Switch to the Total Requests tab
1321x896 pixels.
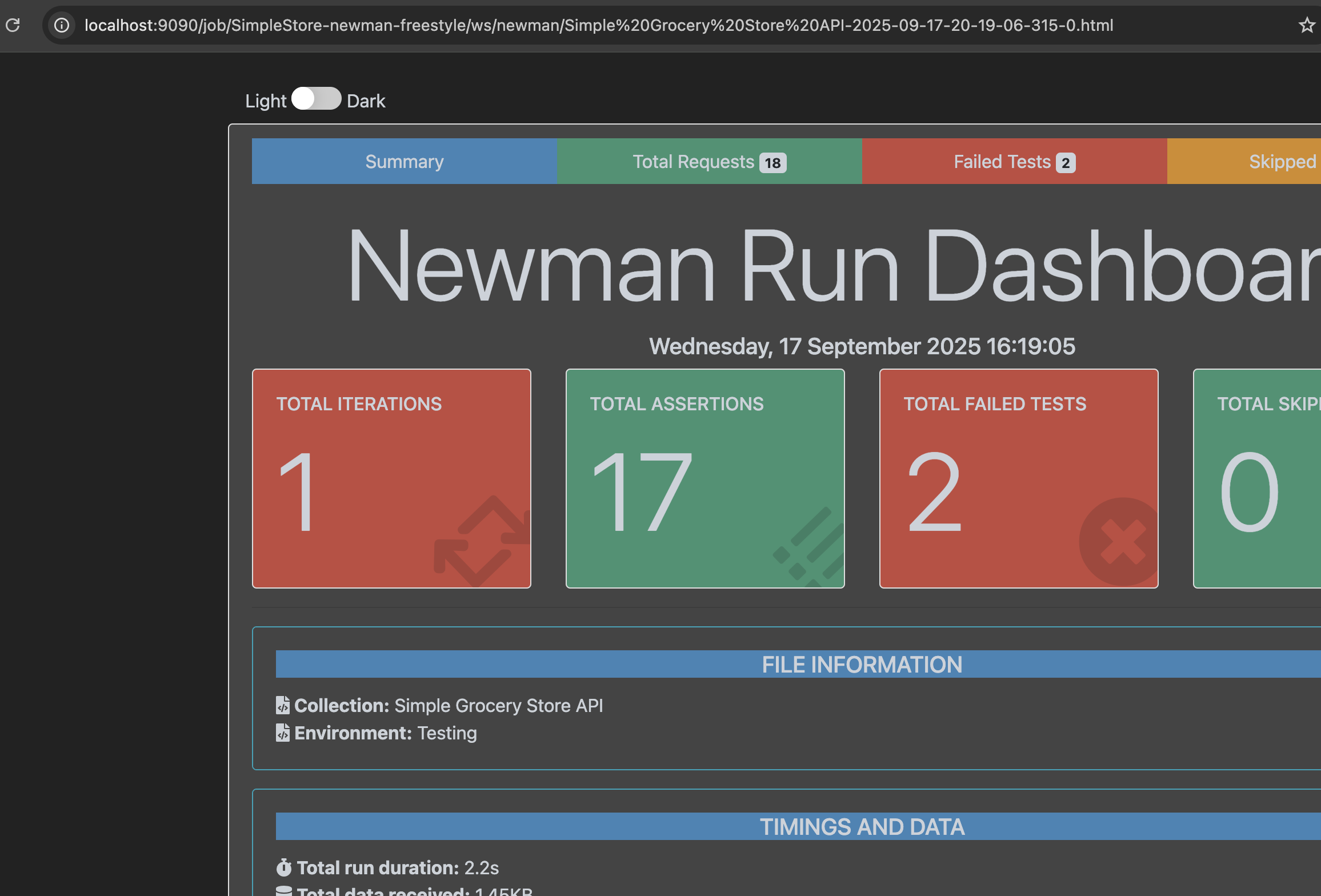click(710, 161)
